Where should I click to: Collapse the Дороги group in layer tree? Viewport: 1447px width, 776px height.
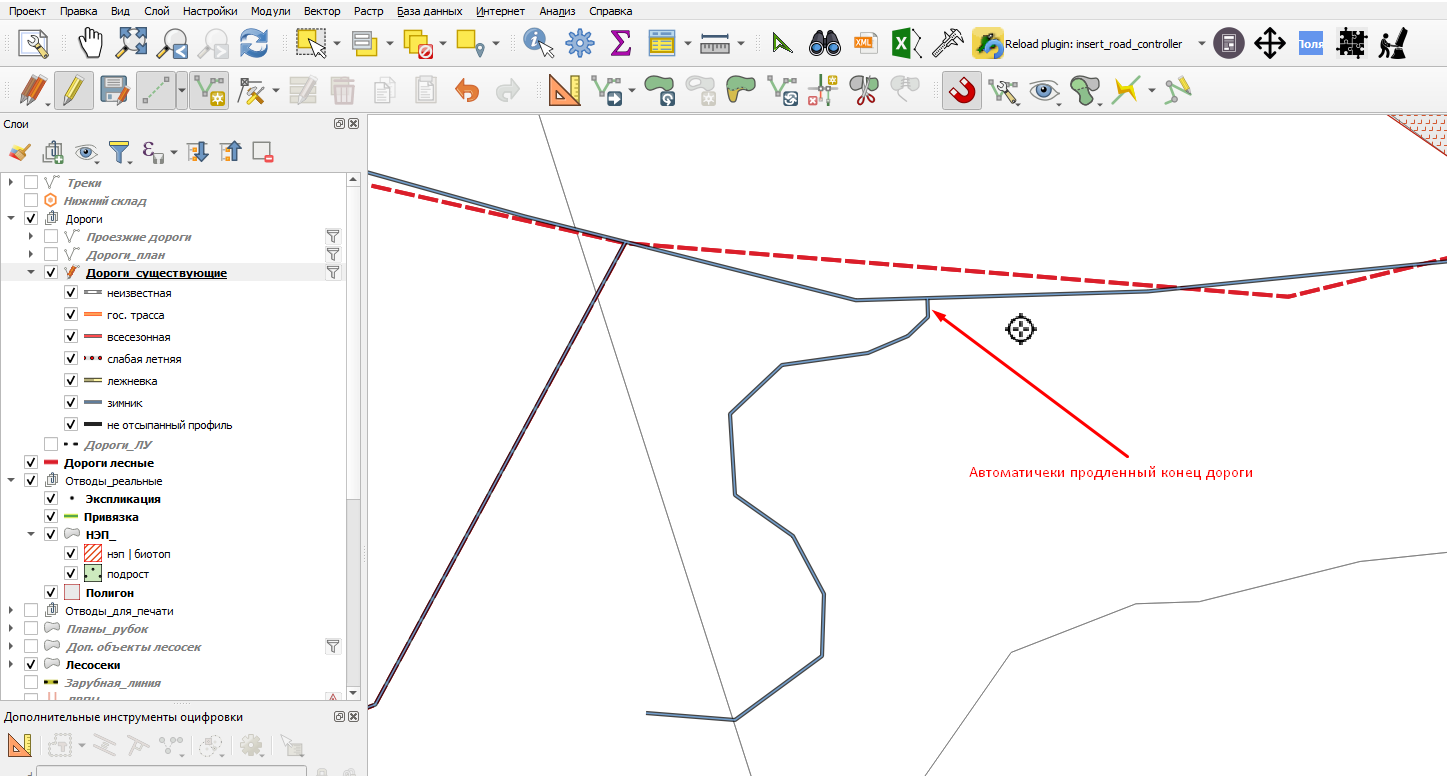(11, 218)
